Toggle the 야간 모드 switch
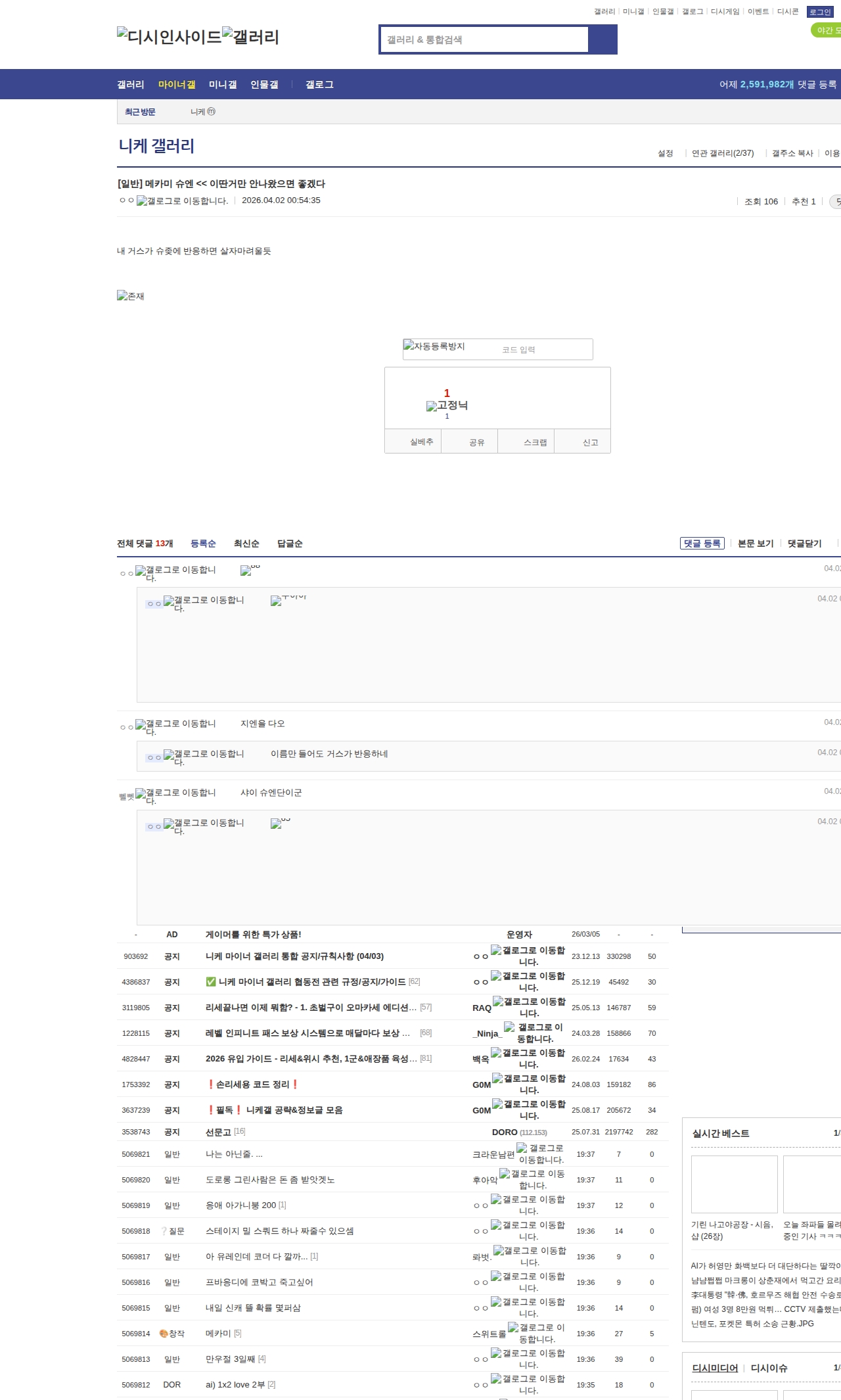 pyautogui.click(x=826, y=30)
